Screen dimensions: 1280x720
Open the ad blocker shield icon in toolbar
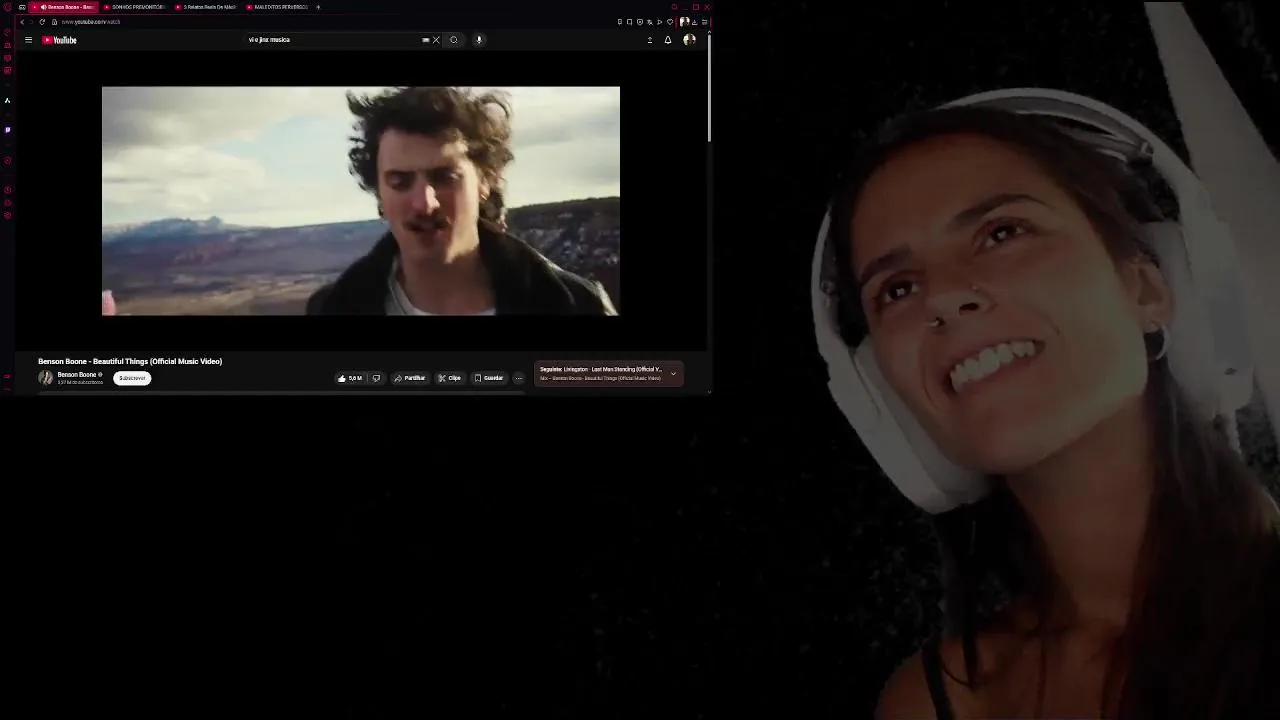[640, 22]
